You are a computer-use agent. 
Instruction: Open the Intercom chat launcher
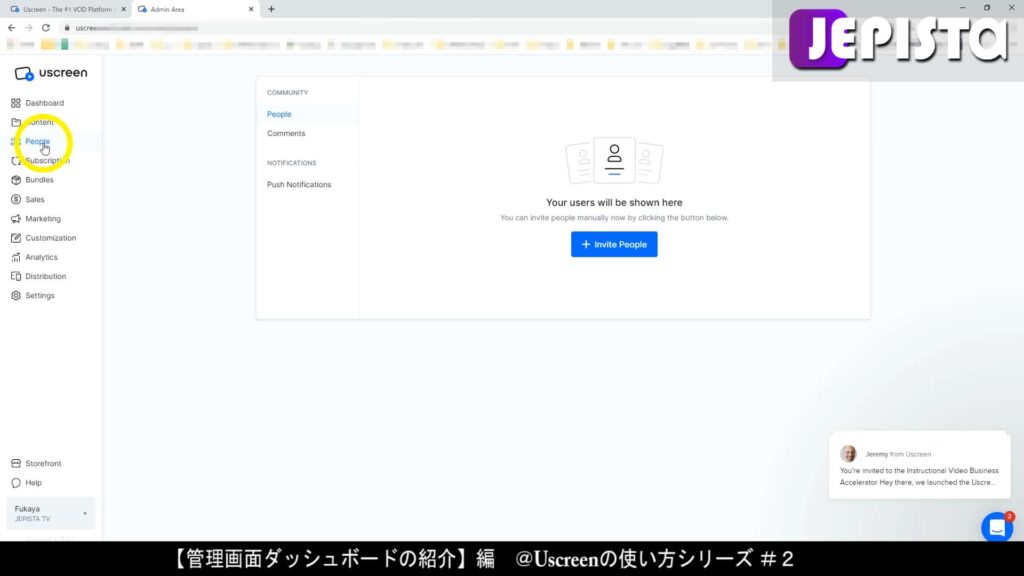pyautogui.click(x=997, y=527)
